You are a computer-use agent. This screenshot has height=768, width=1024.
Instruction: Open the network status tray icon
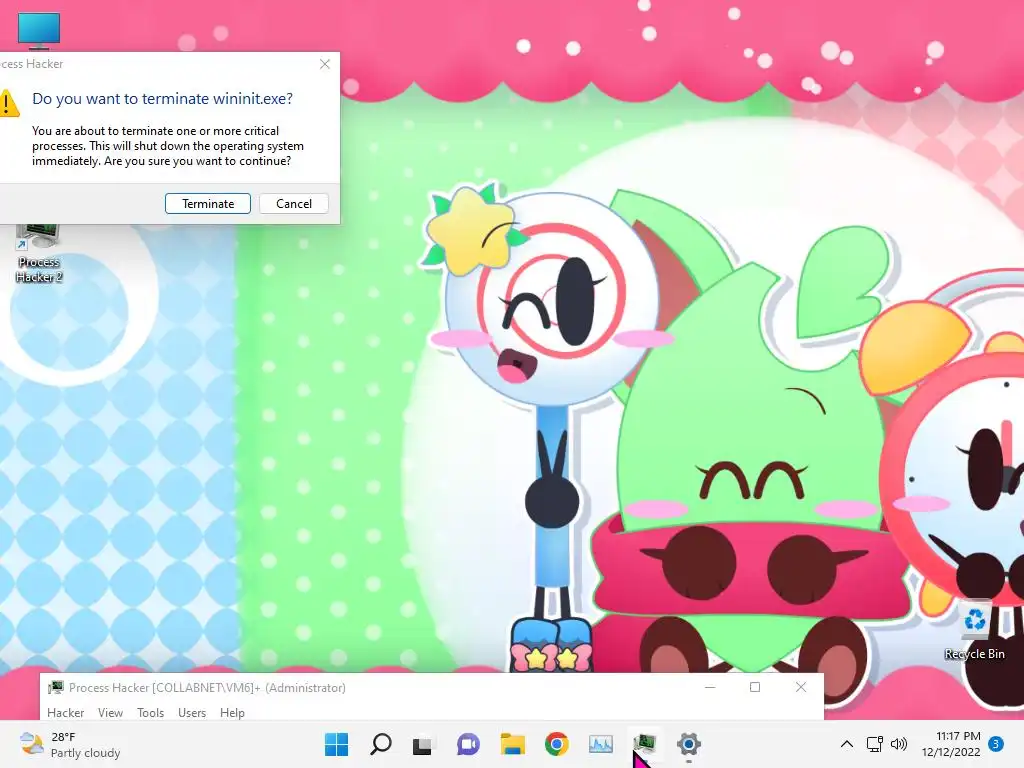pos(874,744)
